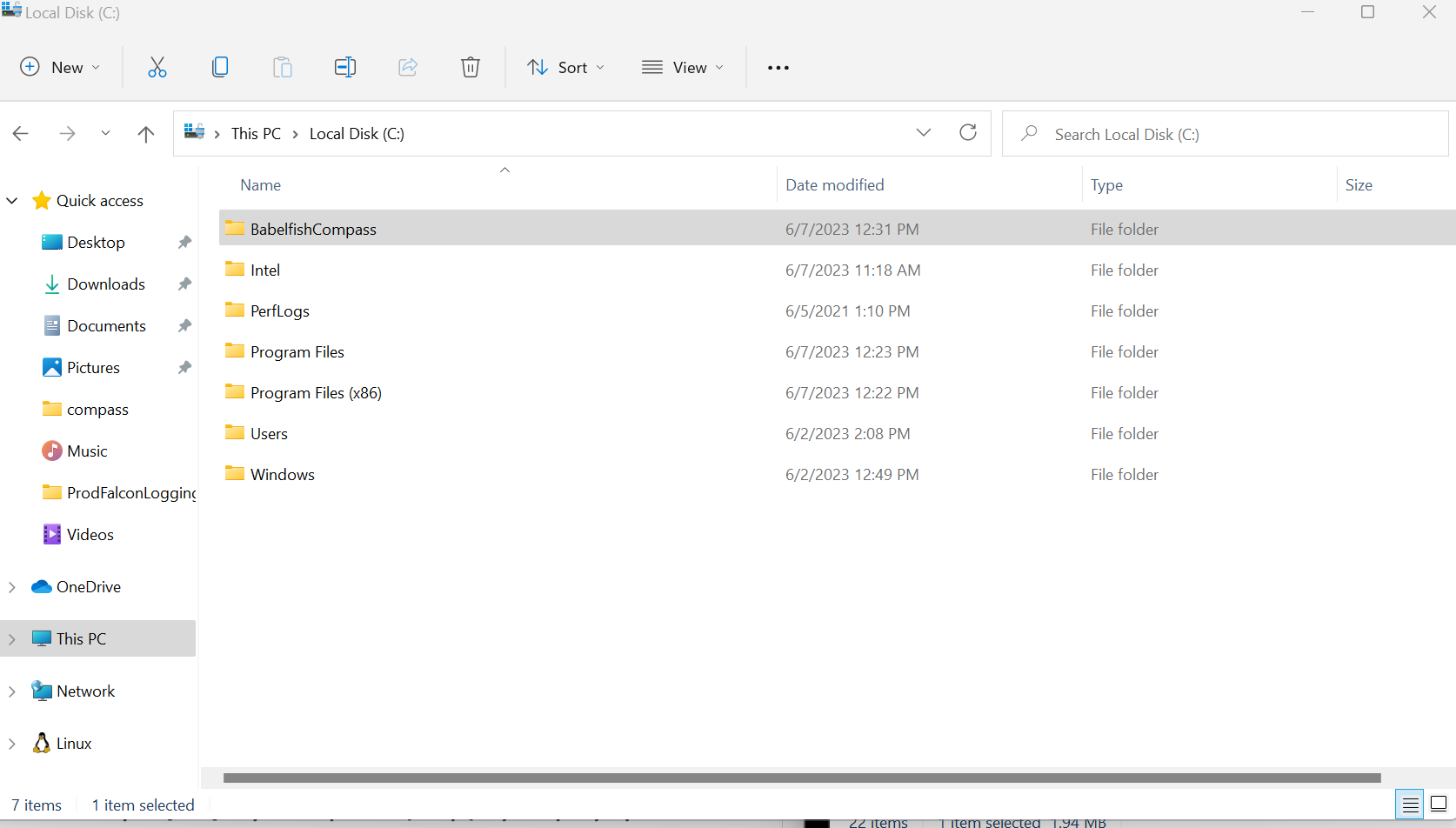This screenshot has height=828, width=1456.
Task: Click the horizontal scrollbar at bottom
Action: 802,778
